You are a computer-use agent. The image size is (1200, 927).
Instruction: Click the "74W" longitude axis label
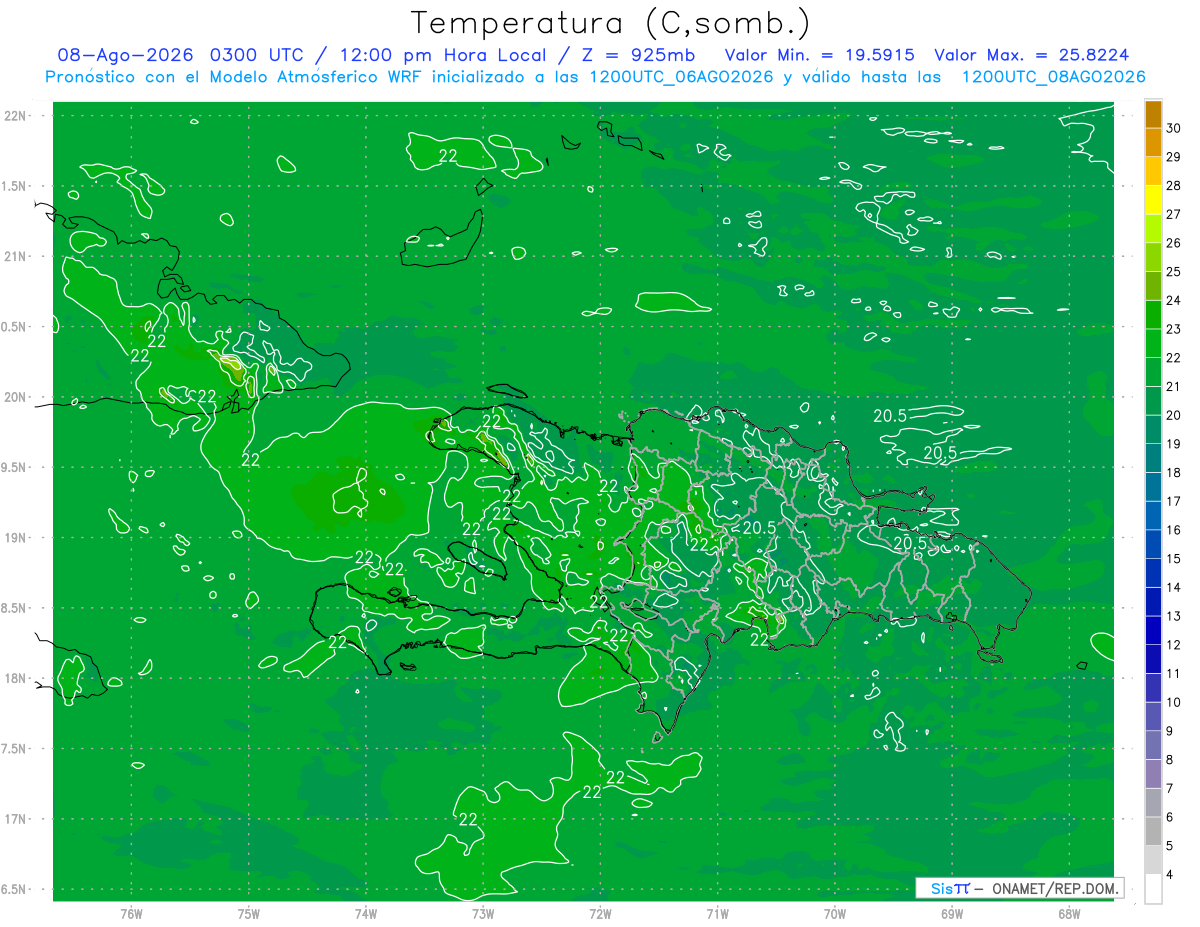pos(365,914)
